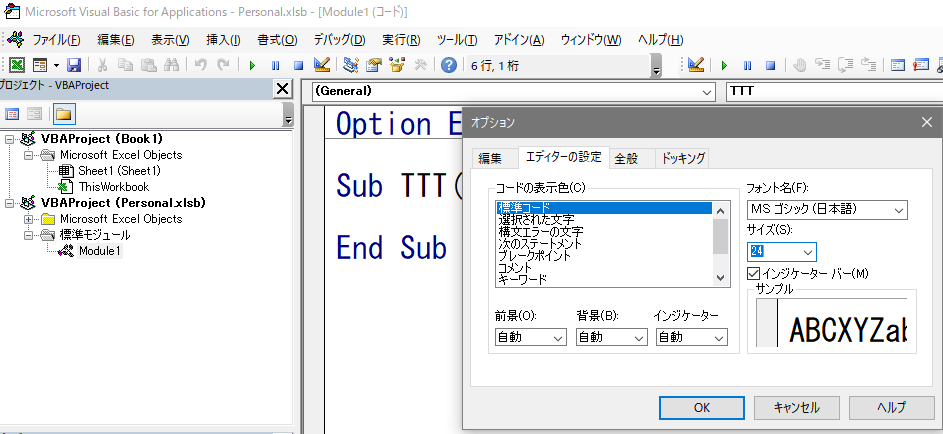This screenshot has width=943, height=434.
Task: Collapse the 標準モジュール folder
Action: 28,235
